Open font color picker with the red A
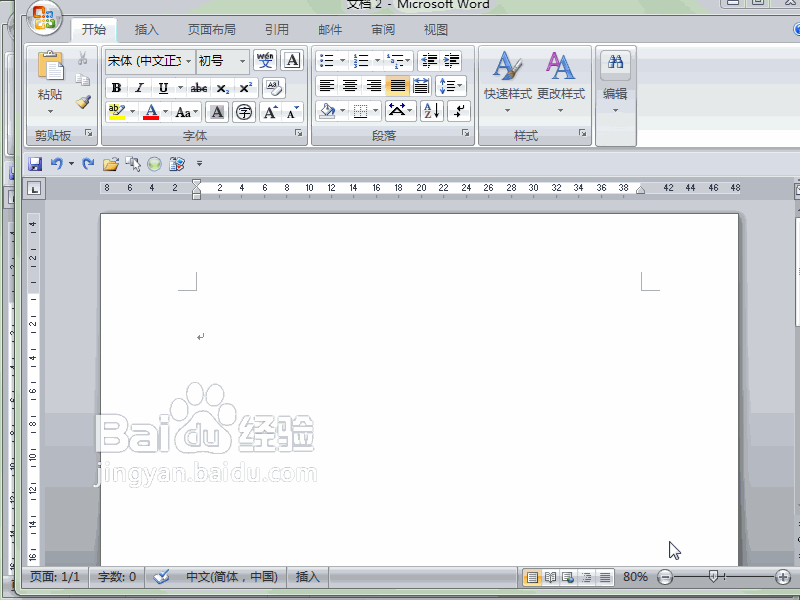Image resolution: width=800 pixels, height=600 pixels. point(150,112)
